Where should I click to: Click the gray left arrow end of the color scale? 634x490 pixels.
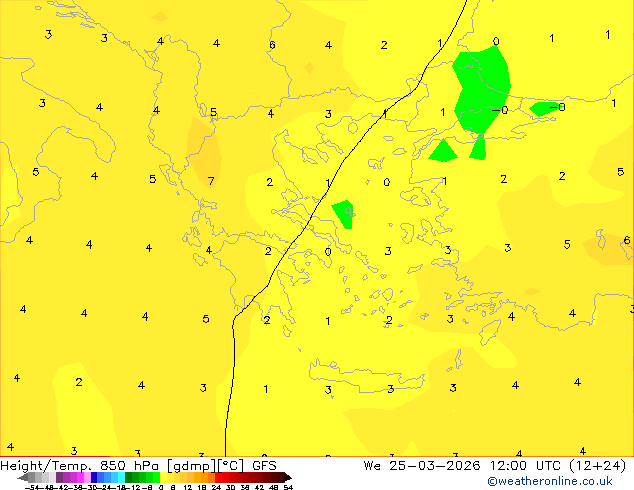point(23,478)
